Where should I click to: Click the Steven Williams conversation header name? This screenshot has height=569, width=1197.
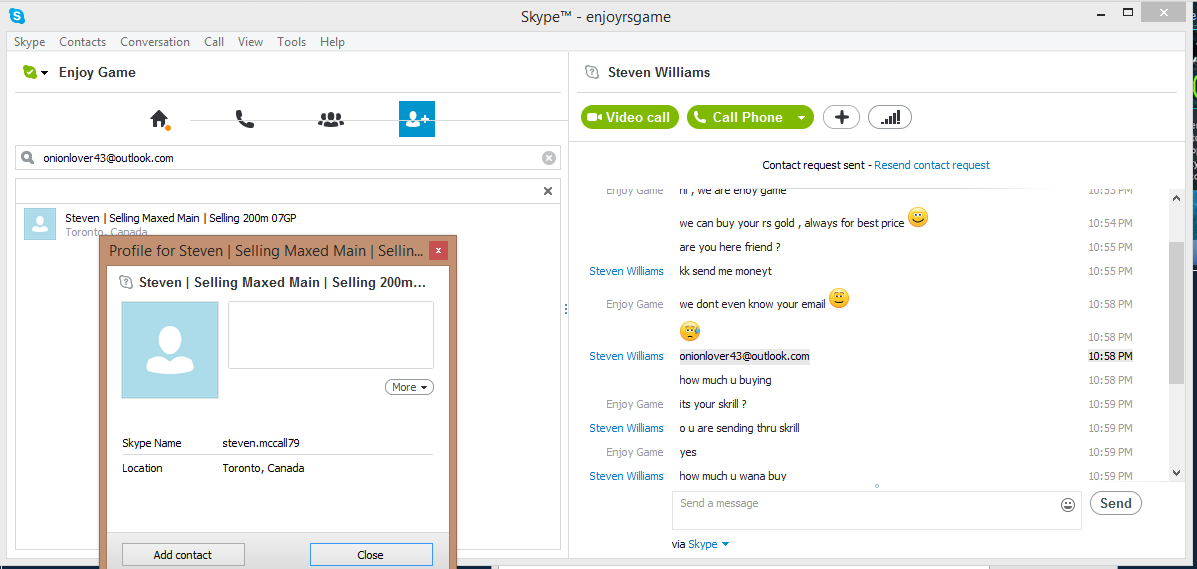coord(659,73)
